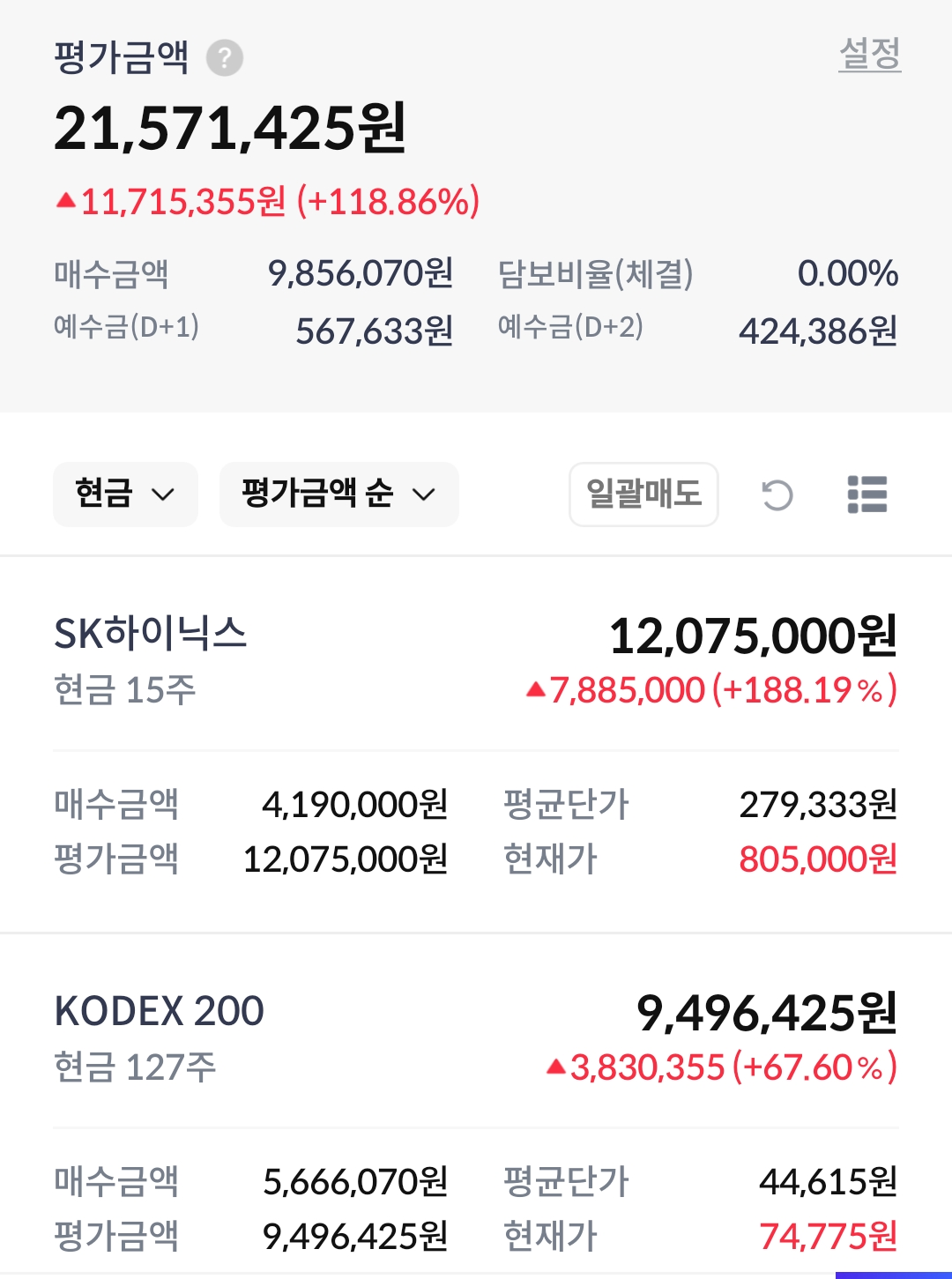Click the refresh icon
The image size is (952, 1279).
pyautogui.click(x=777, y=494)
